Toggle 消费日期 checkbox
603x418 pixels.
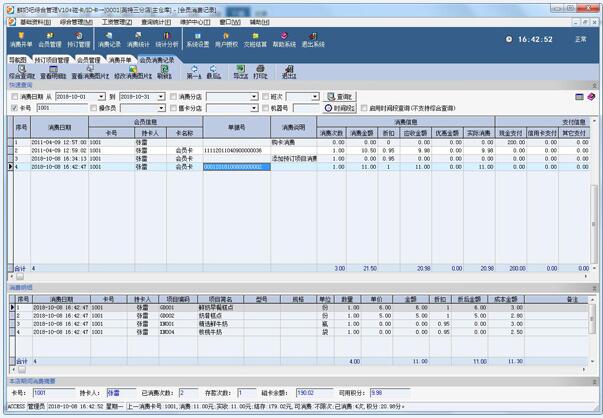[x=15, y=97]
